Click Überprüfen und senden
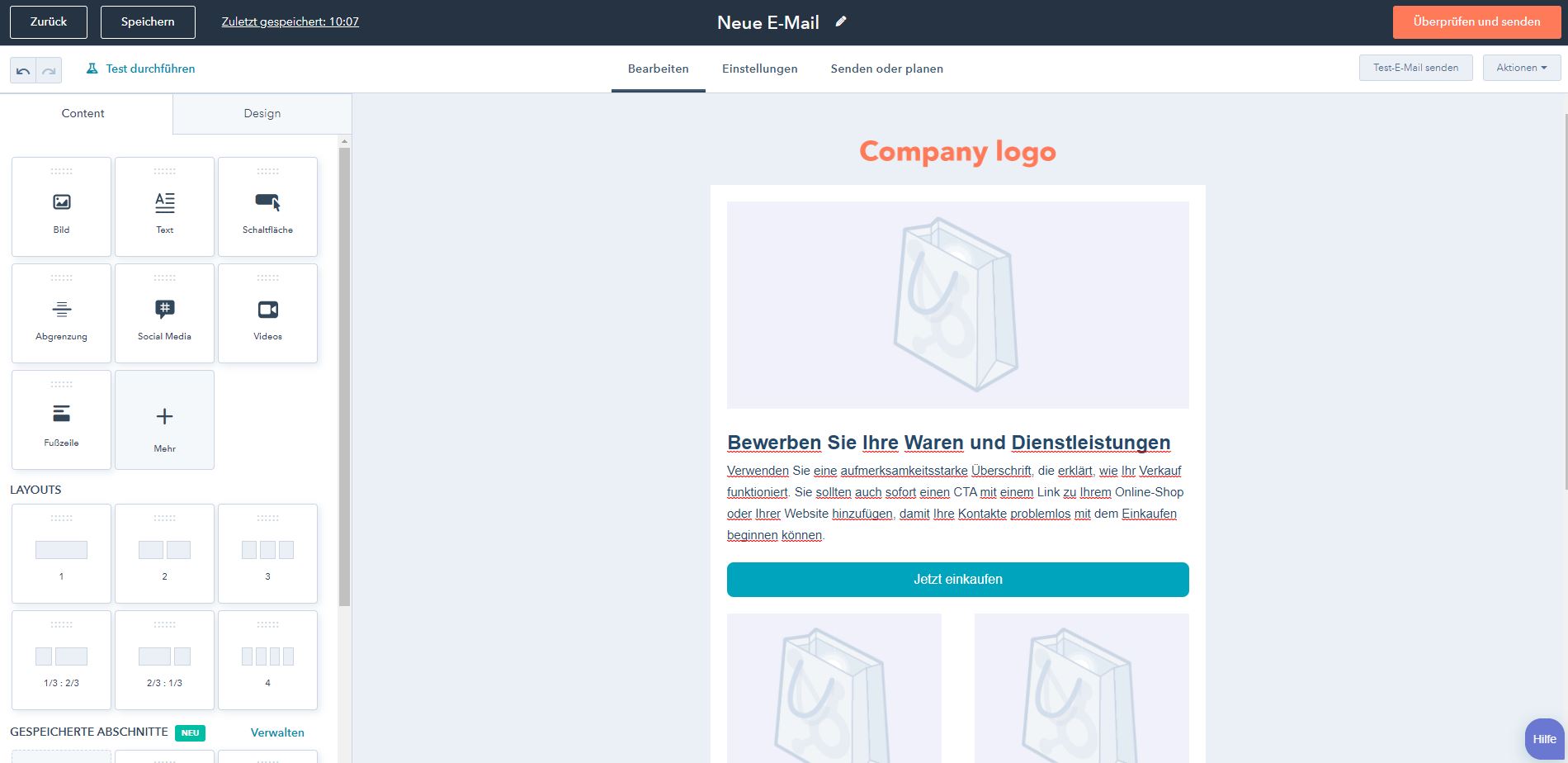The image size is (1568, 763). 1476,21
